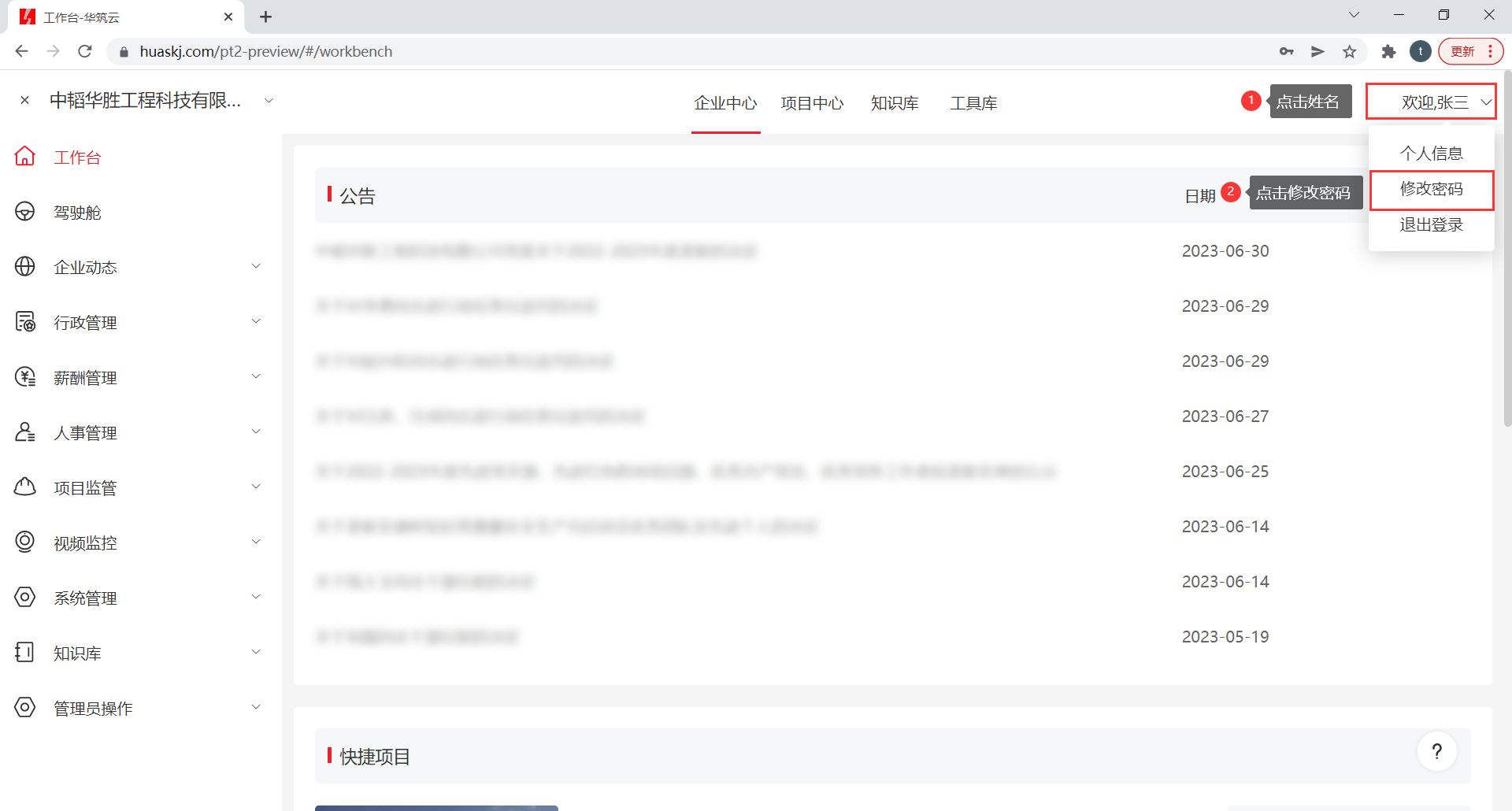
Task: Open the 欢迎,张三 user dropdown
Action: 1431,102
